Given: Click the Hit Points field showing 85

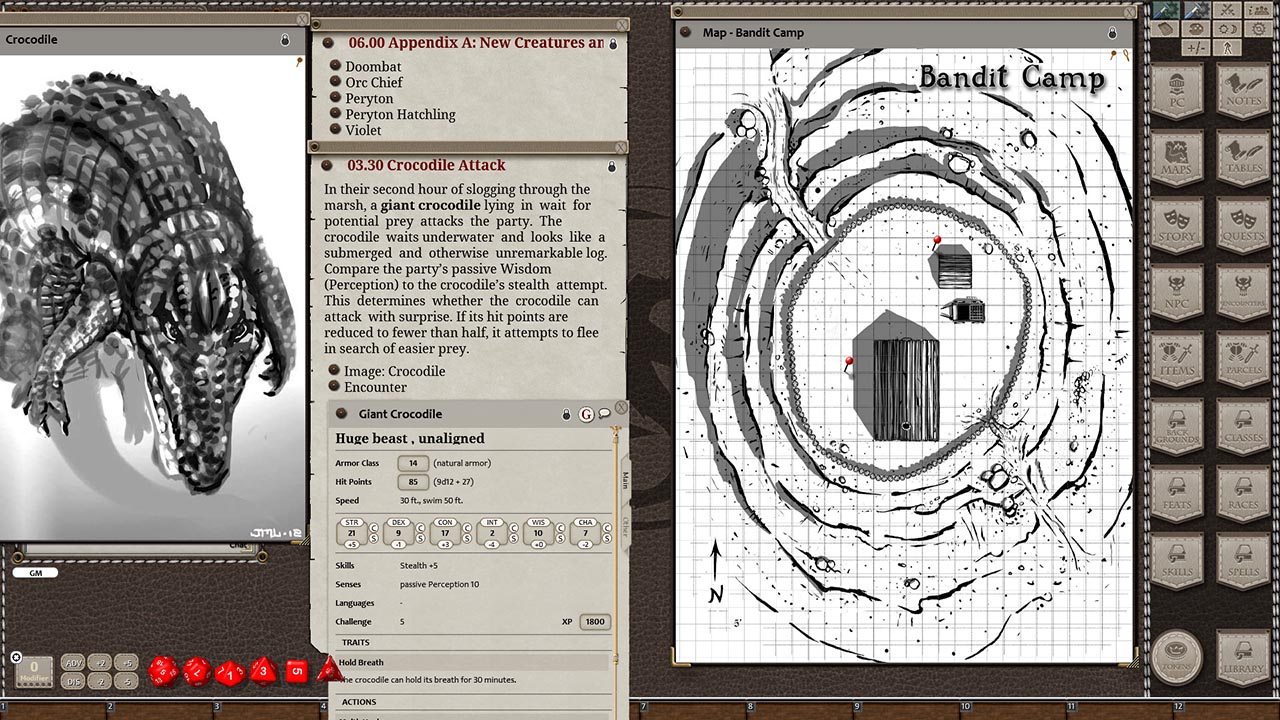Looking at the screenshot, I should coord(413,482).
